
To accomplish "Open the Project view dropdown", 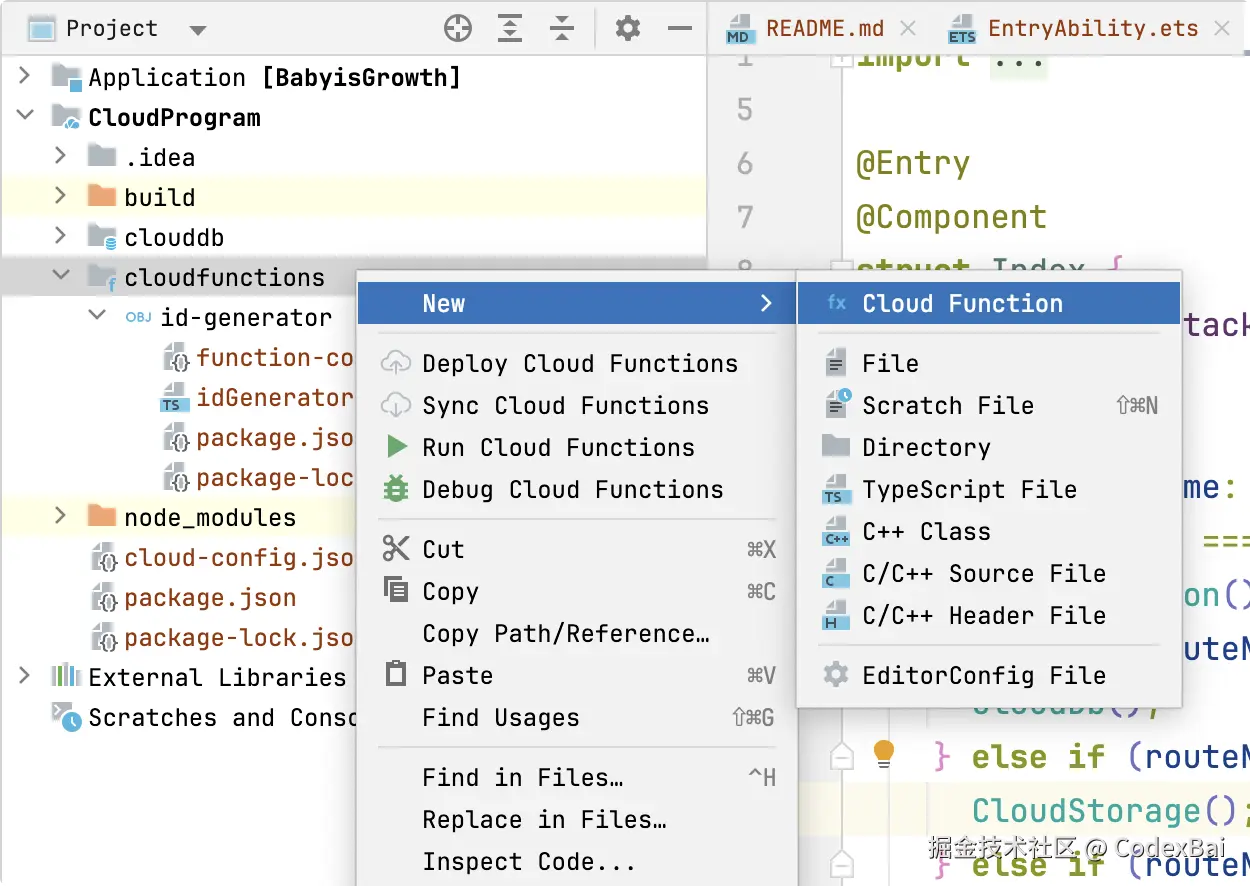I will click(x=198, y=30).
